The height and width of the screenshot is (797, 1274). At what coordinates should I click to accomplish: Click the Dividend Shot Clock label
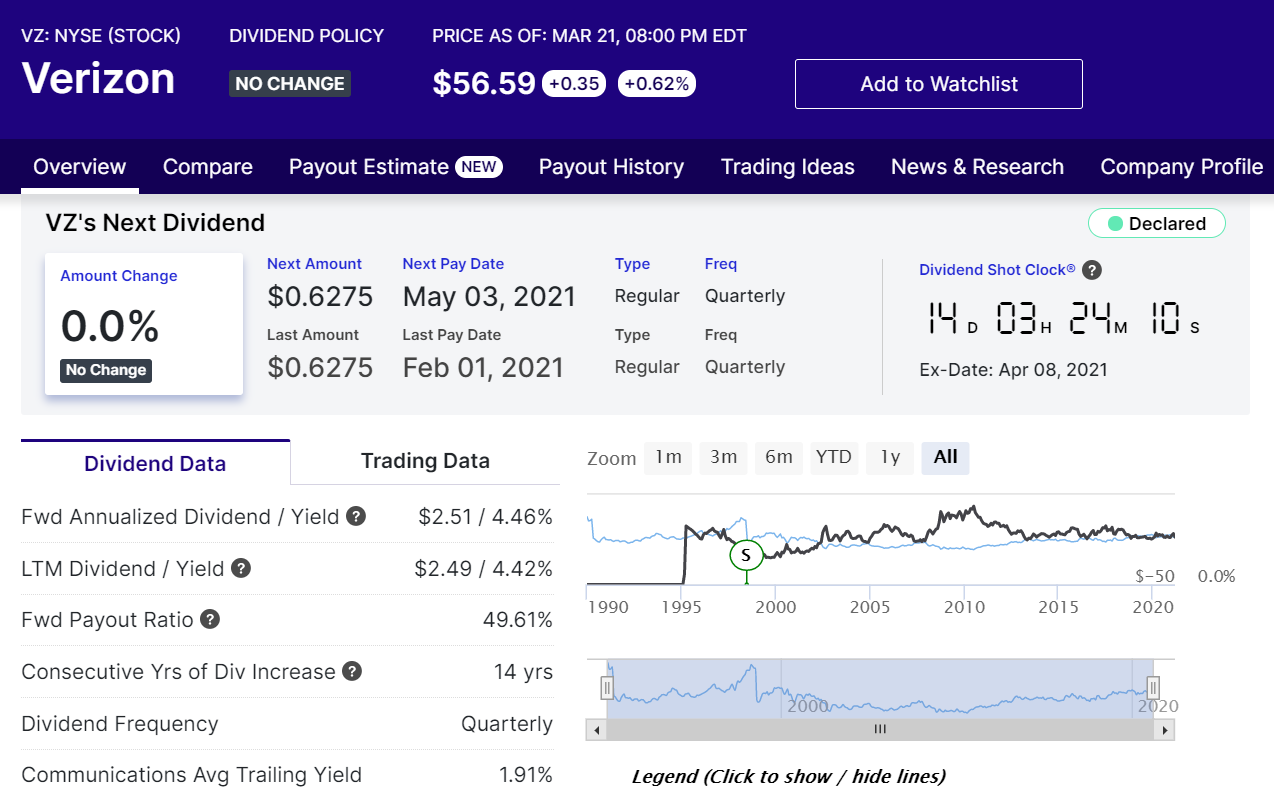(x=997, y=270)
